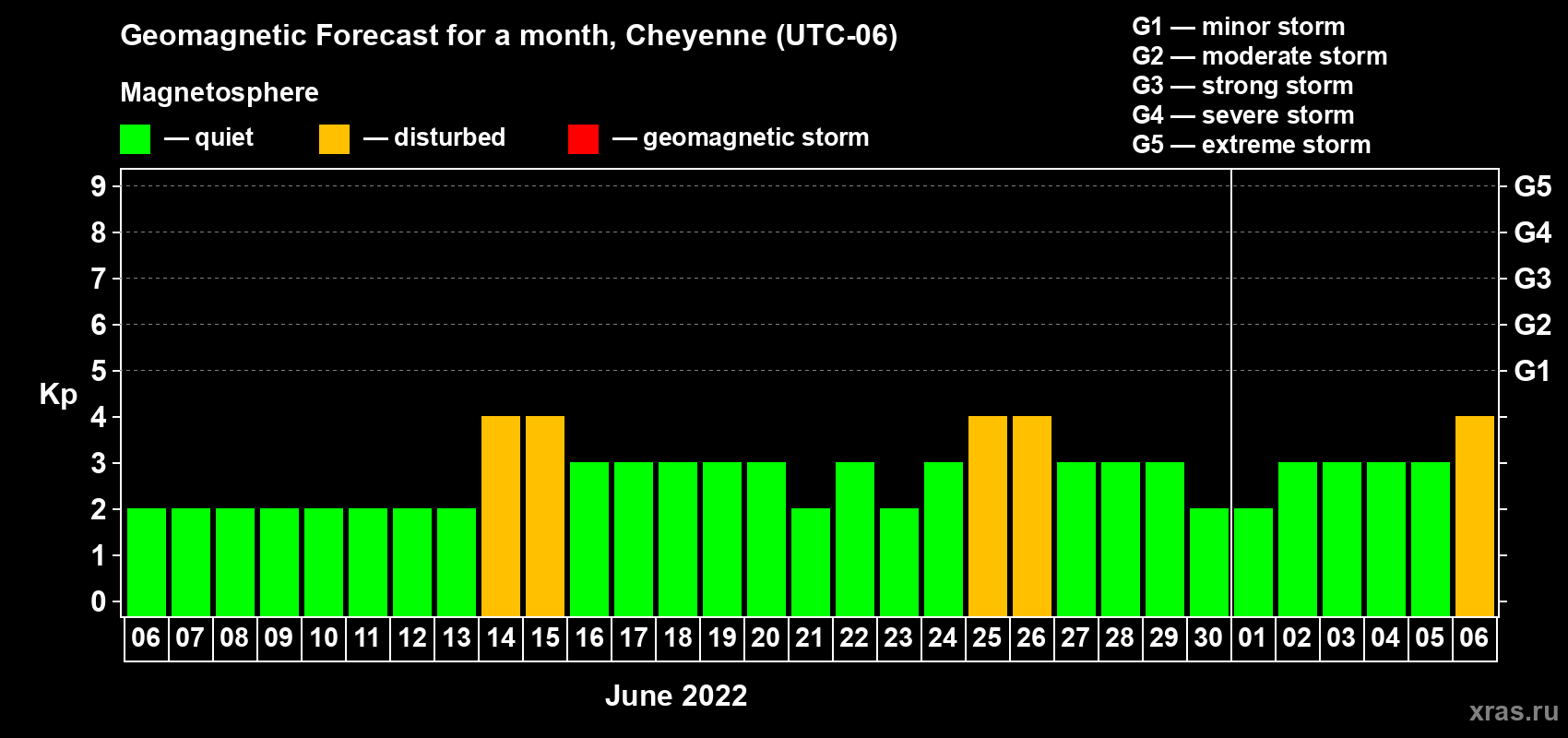
Task: Click the G3 label on right axis
Action: pyautogui.click(x=1533, y=279)
